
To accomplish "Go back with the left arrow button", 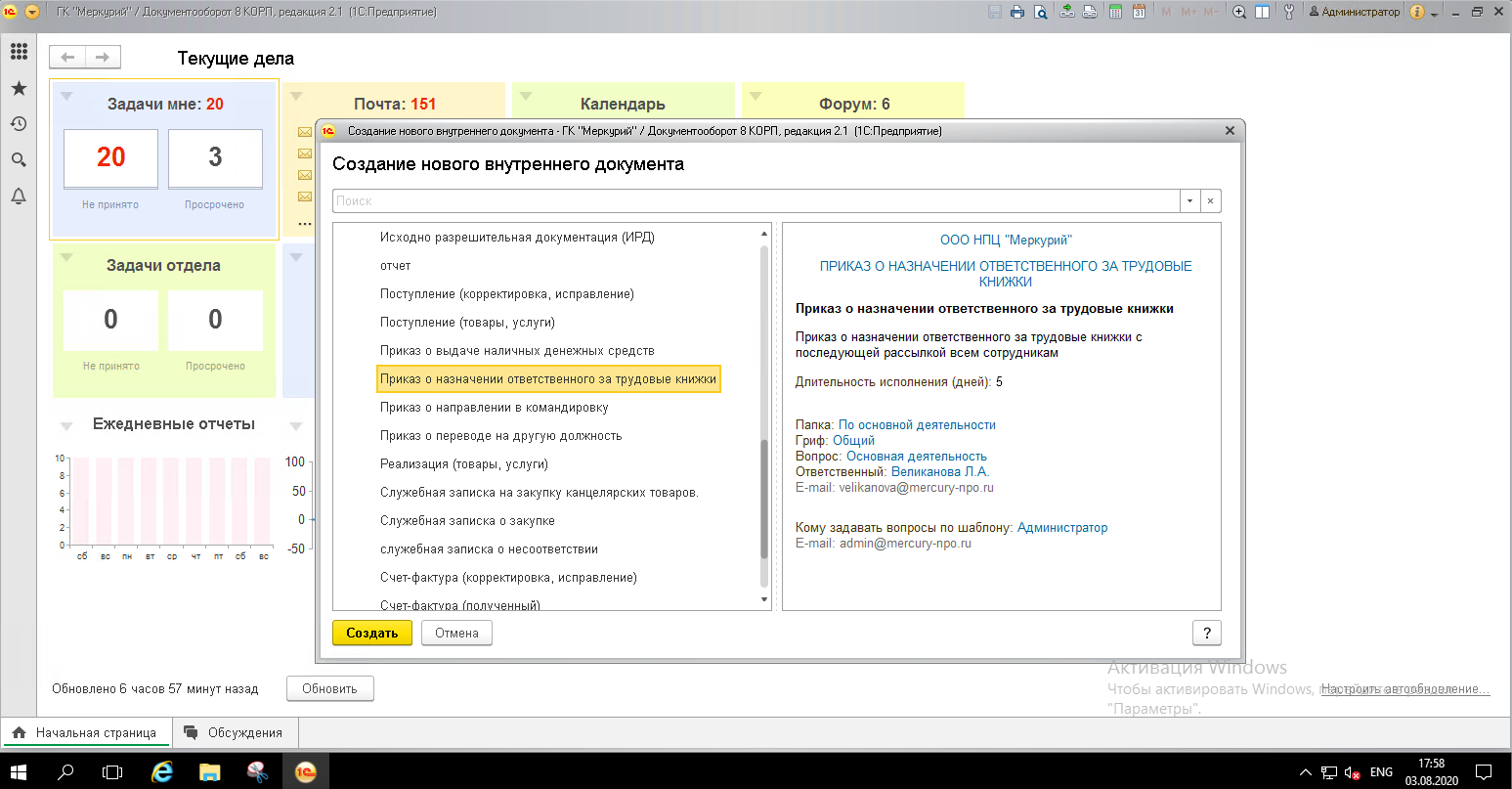I will coord(67,58).
